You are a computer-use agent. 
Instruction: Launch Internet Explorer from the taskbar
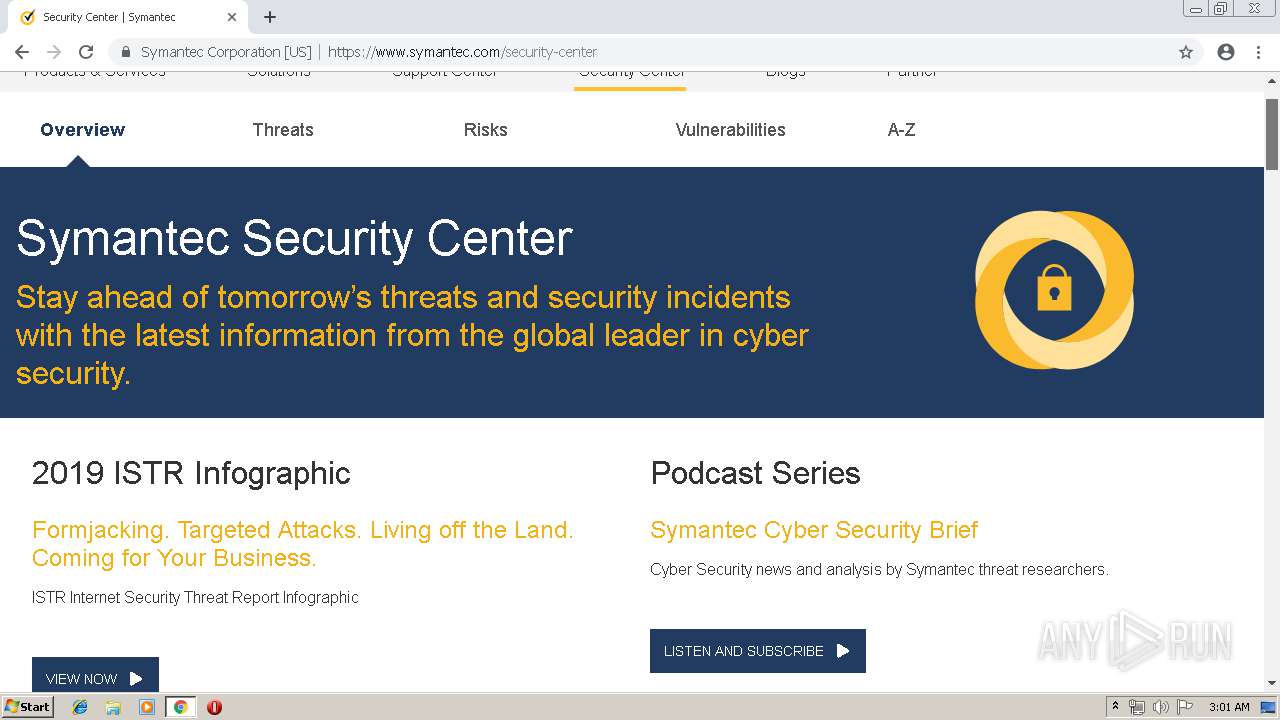click(80, 707)
